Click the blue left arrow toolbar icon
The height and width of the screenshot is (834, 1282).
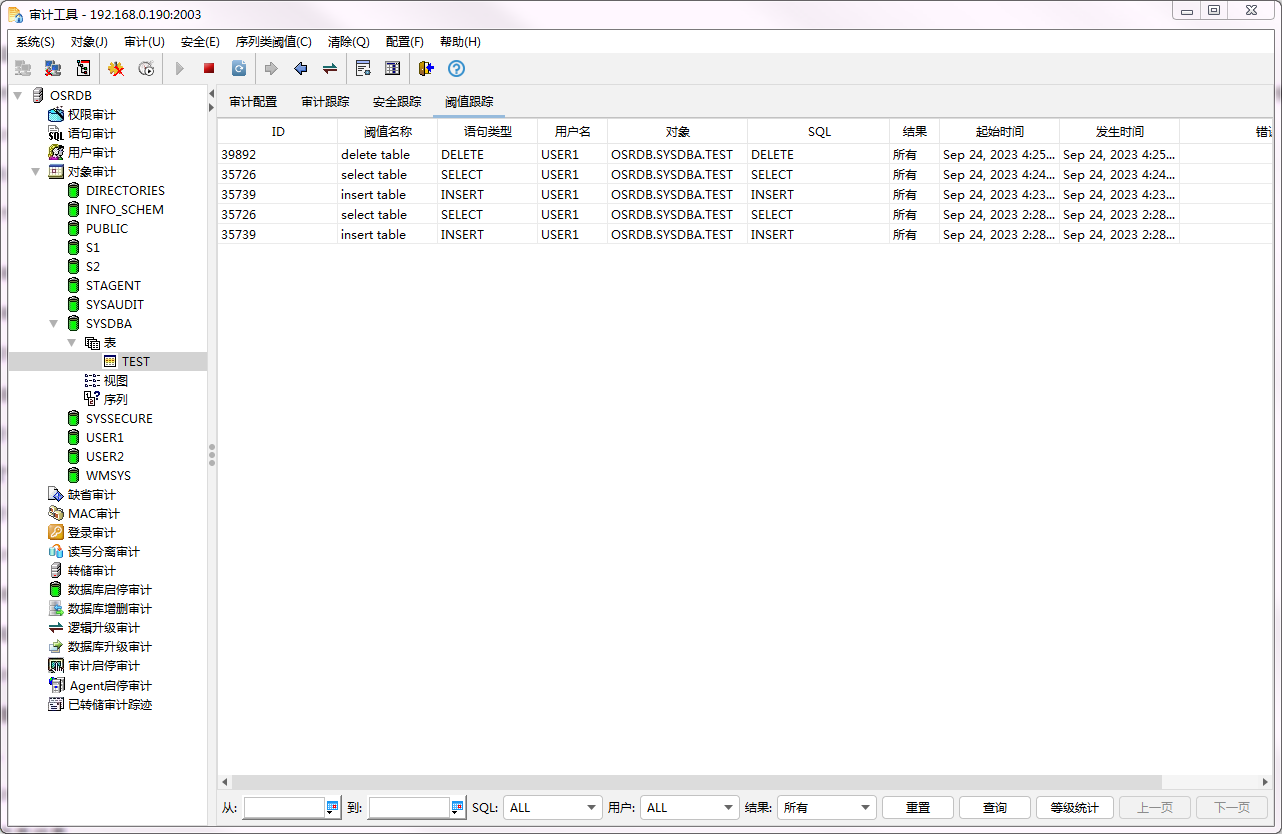point(300,69)
